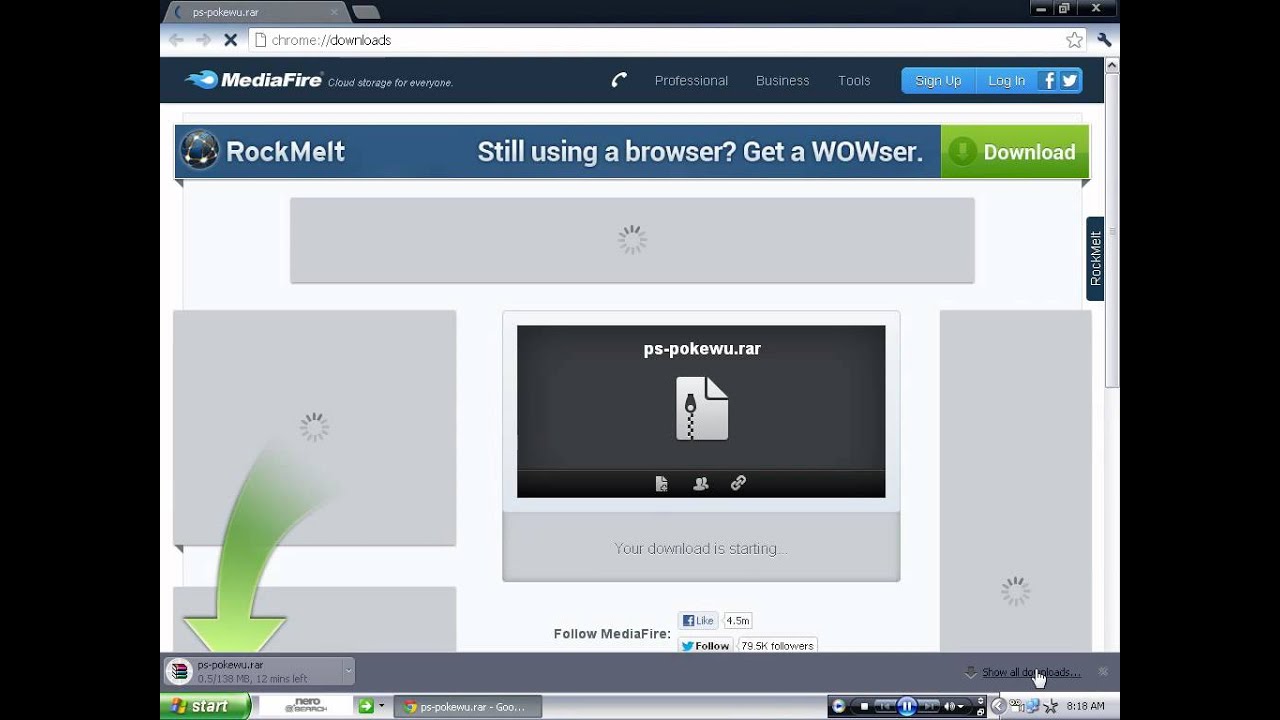Open the Business menu item

[x=782, y=80]
